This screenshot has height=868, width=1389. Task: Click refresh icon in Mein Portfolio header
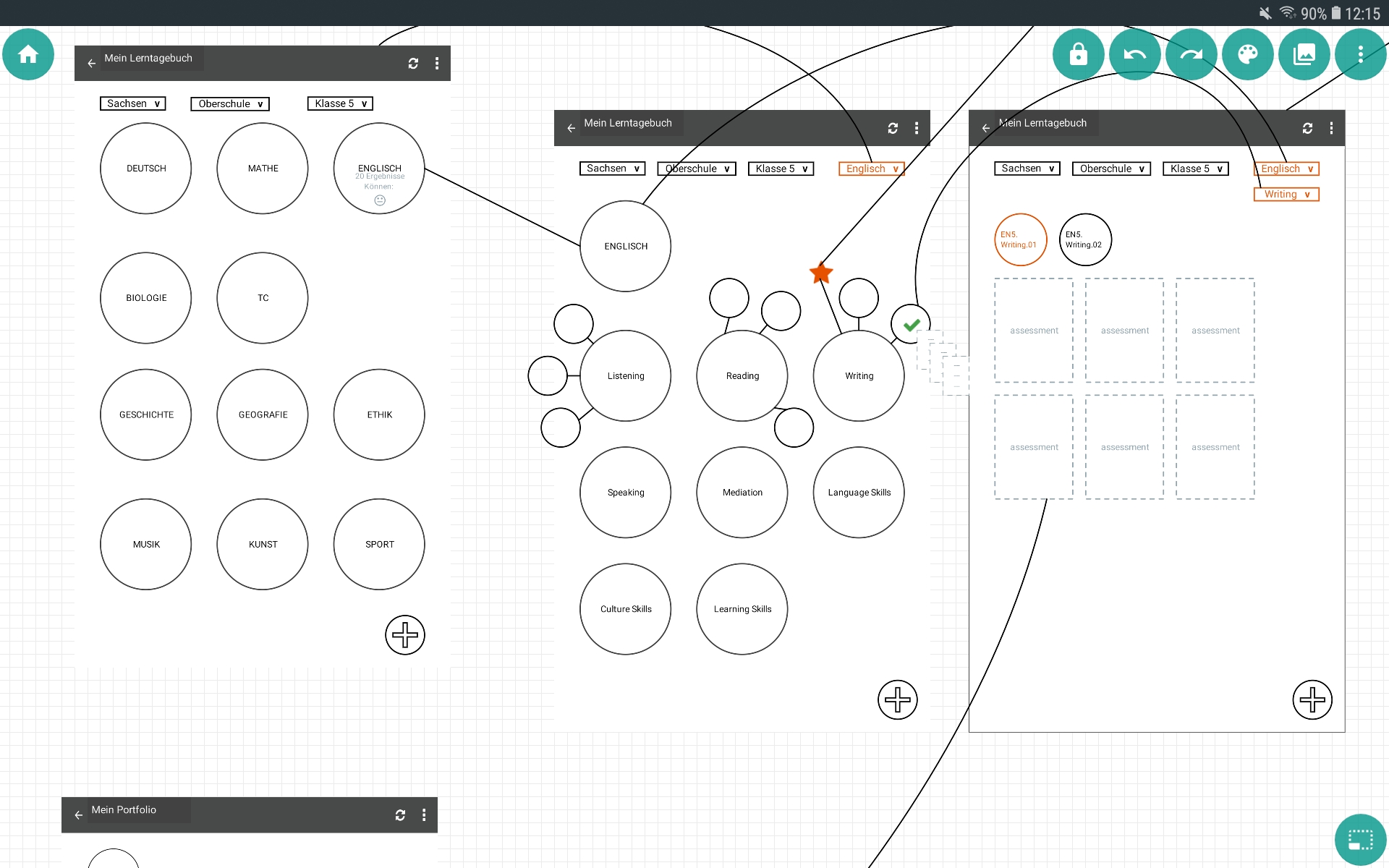point(400,815)
